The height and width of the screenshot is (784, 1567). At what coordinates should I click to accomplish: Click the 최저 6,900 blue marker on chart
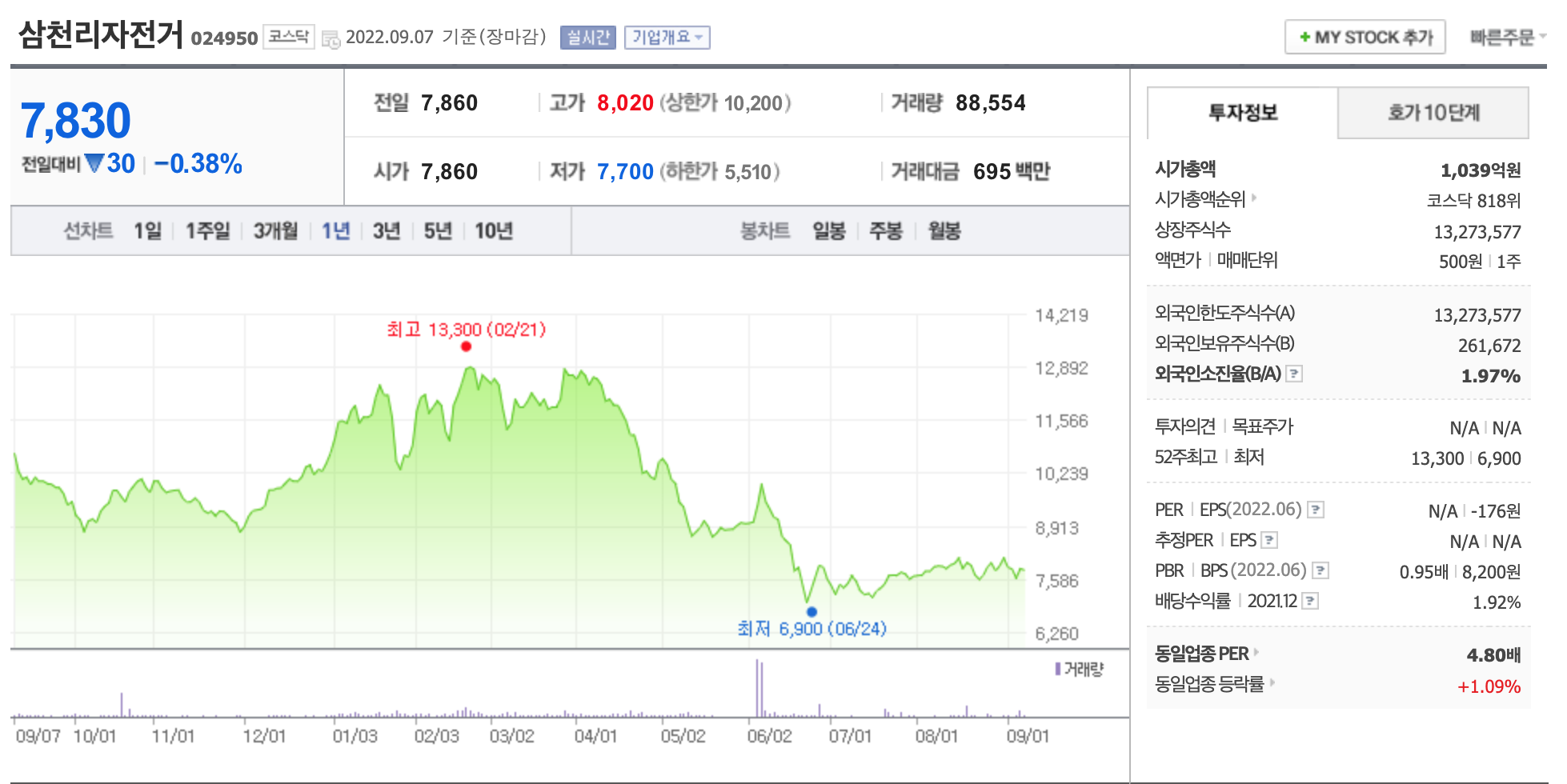[812, 612]
